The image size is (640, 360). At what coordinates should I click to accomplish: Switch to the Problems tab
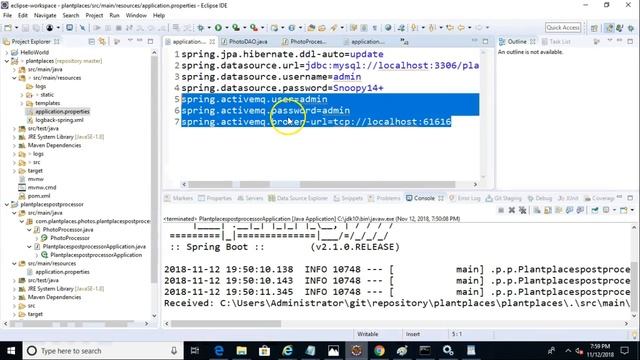(x=384, y=198)
